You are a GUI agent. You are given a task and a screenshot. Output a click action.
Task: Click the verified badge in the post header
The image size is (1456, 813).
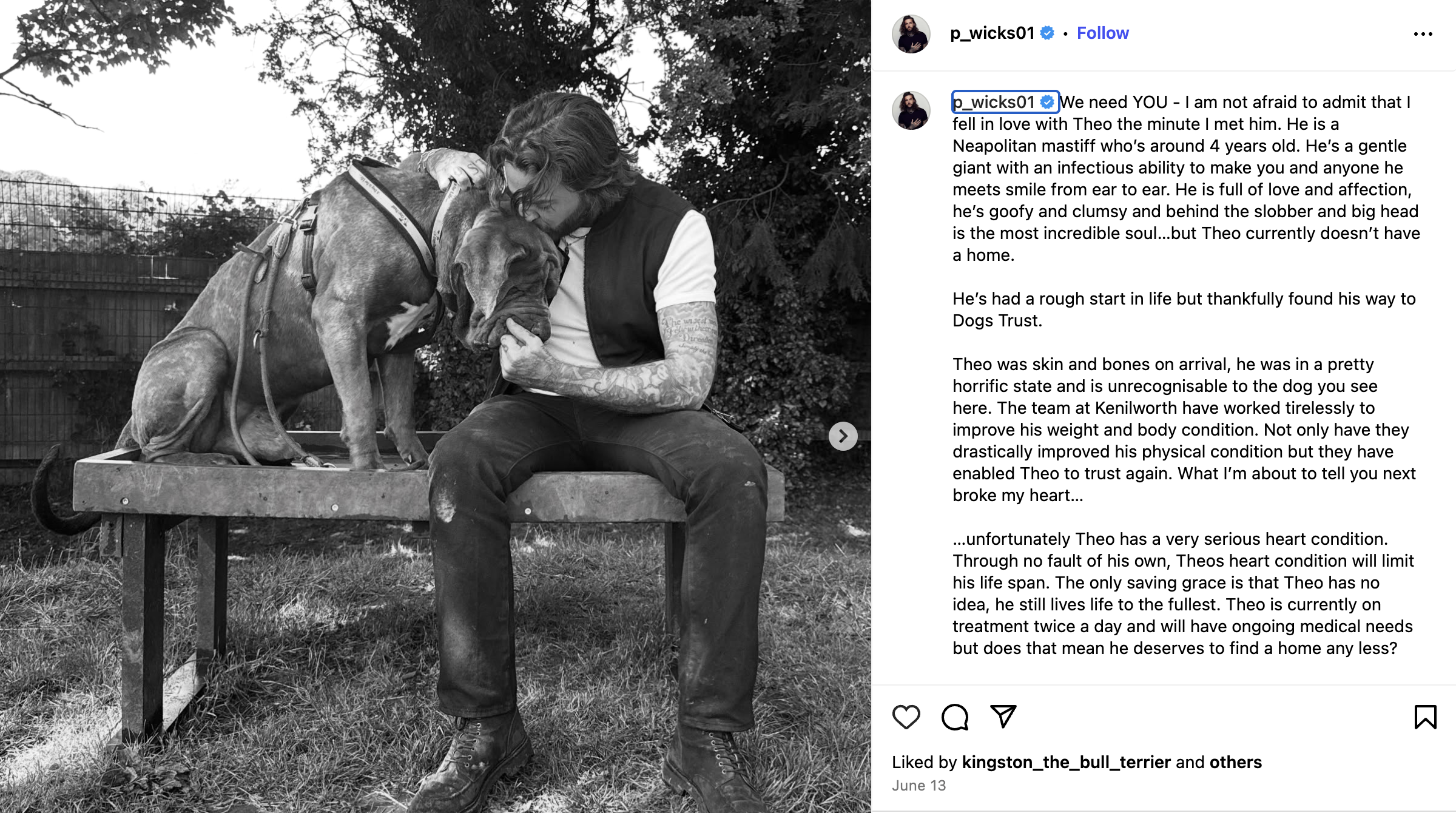tap(1048, 33)
